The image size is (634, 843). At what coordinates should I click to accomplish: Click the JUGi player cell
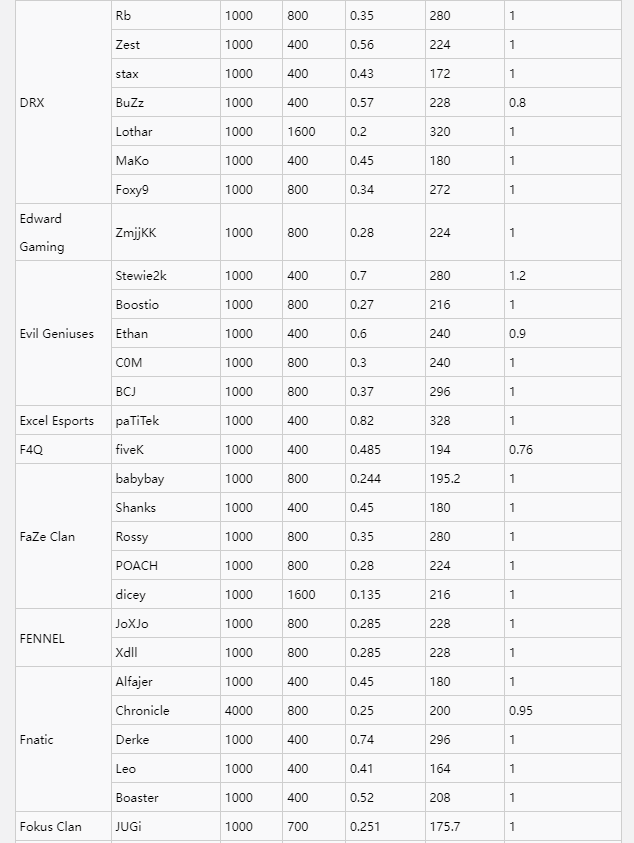click(x=129, y=826)
